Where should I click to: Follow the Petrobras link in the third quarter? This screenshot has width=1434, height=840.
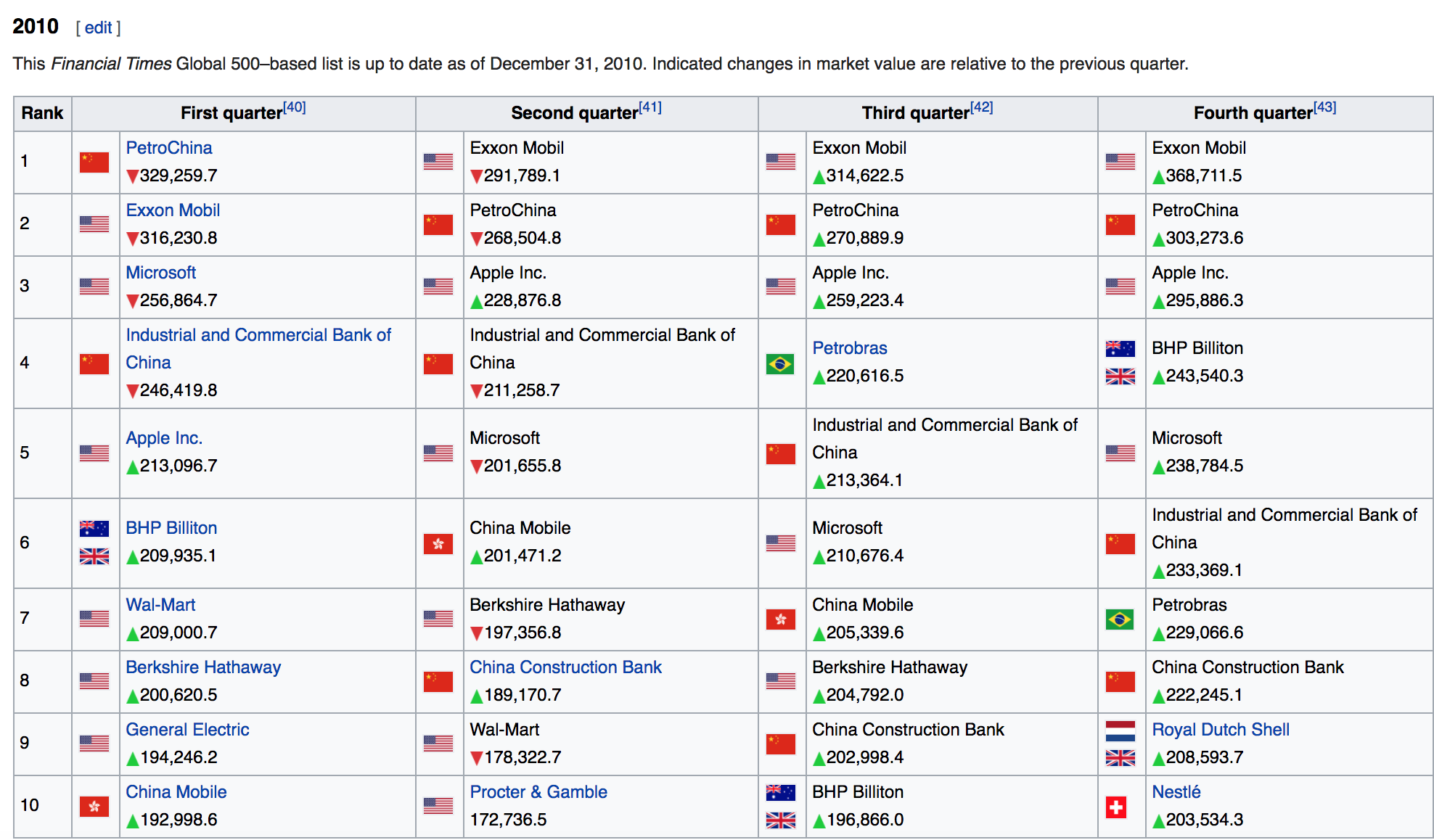point(849,348)
